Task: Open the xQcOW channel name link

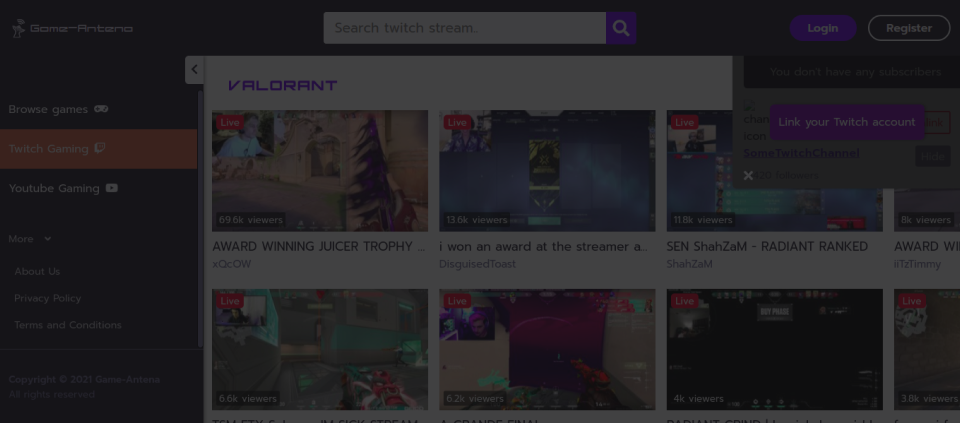Action: point(231,264)
